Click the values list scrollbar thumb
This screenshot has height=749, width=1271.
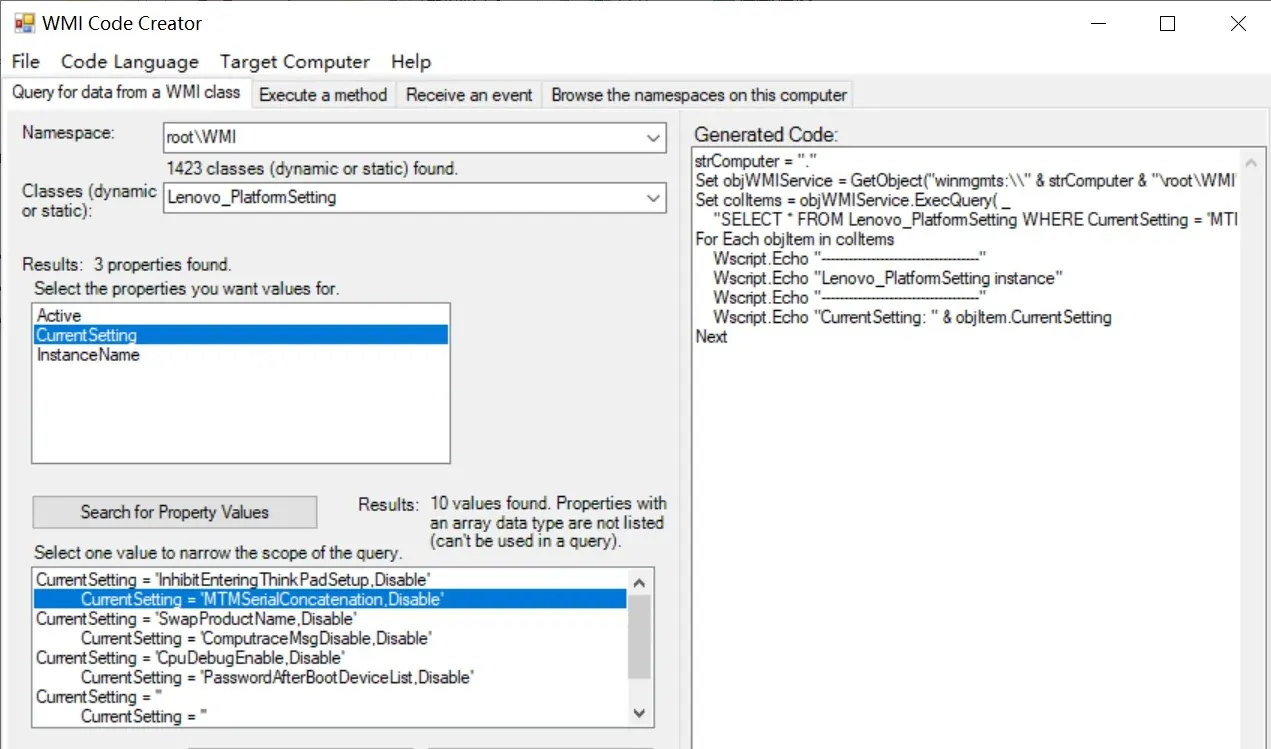click(640, 637)
